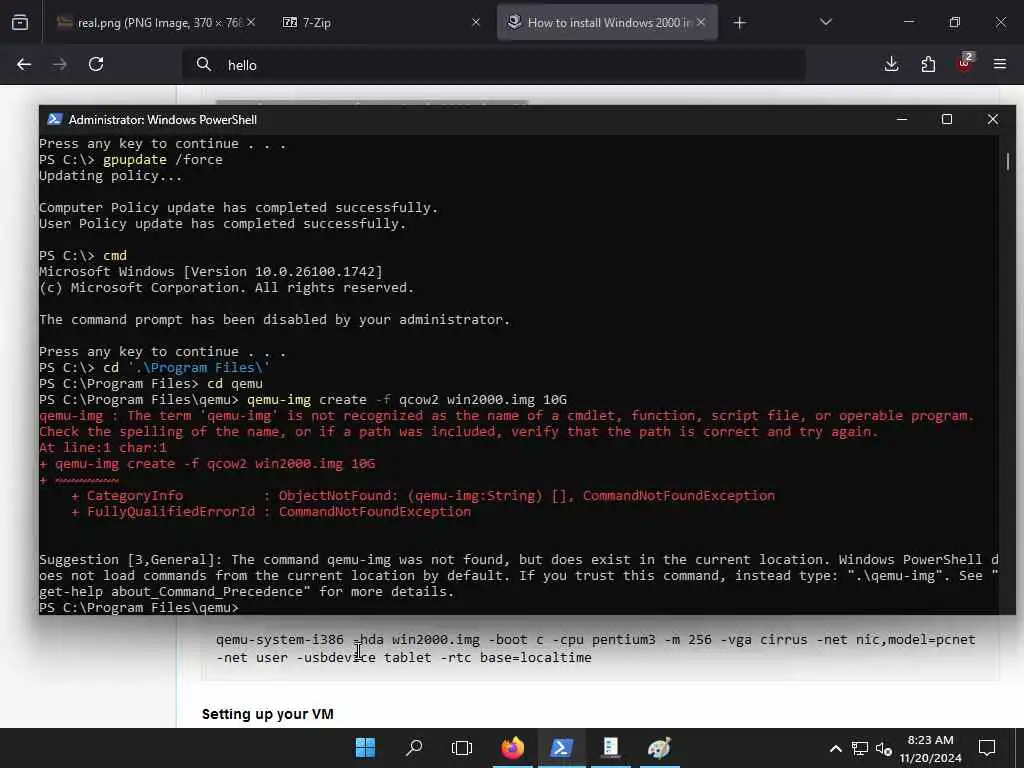This screenshot has width=1024, height=768.
Task: Close the 7-Zip tab
Action: [x=475, y=23]
